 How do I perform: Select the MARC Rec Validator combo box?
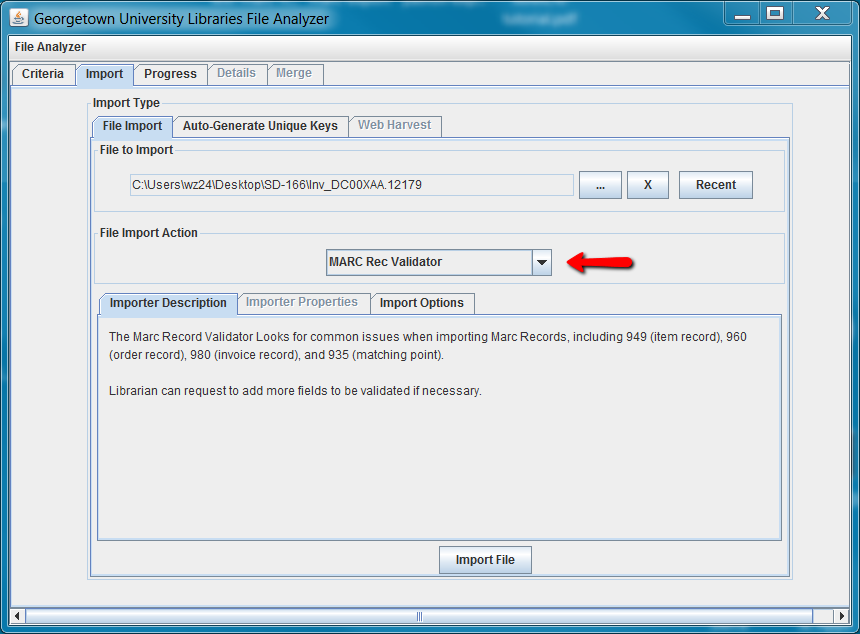pos(429,262)
